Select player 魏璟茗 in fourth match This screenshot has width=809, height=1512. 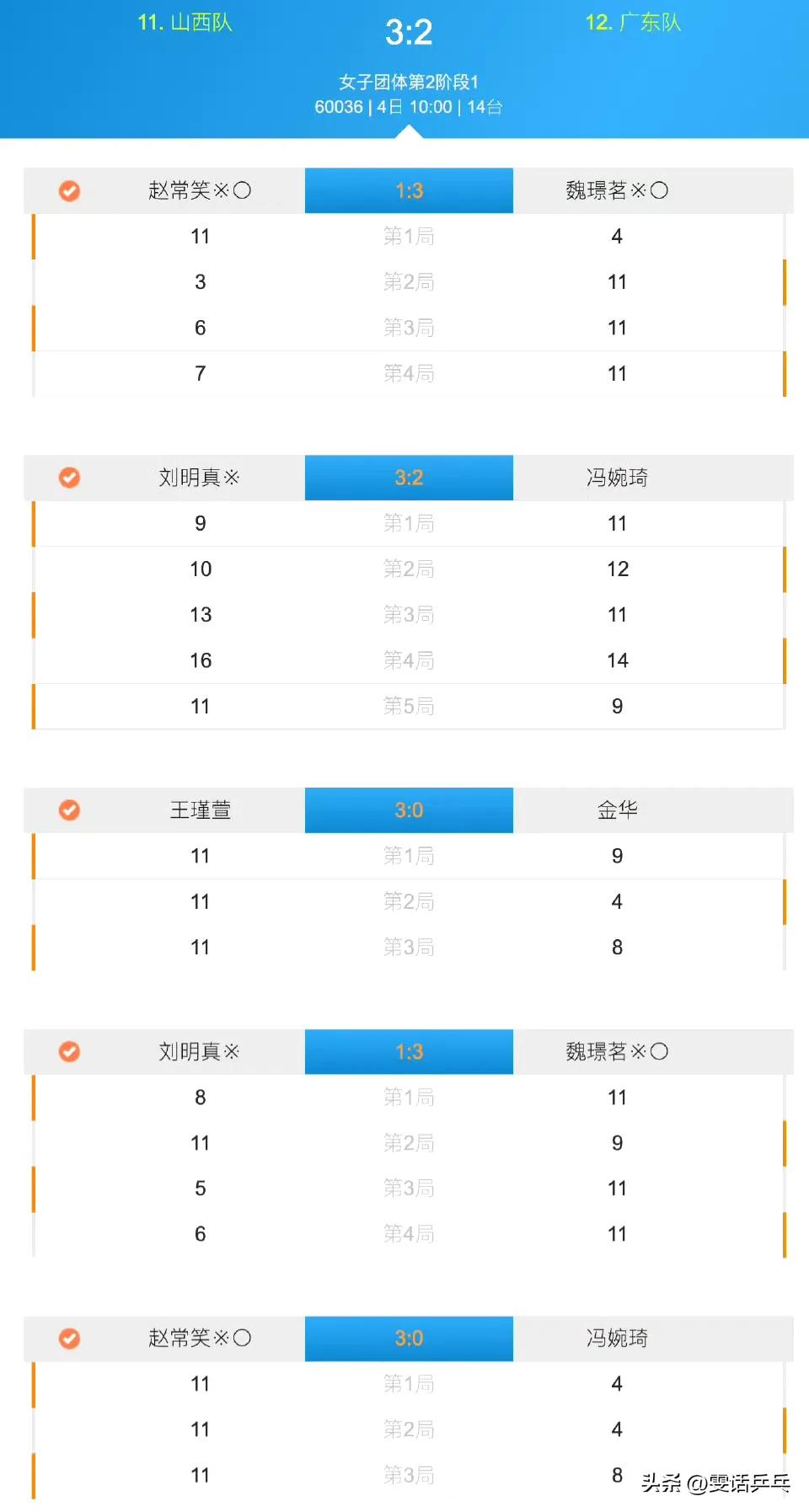click(617, 1051)
